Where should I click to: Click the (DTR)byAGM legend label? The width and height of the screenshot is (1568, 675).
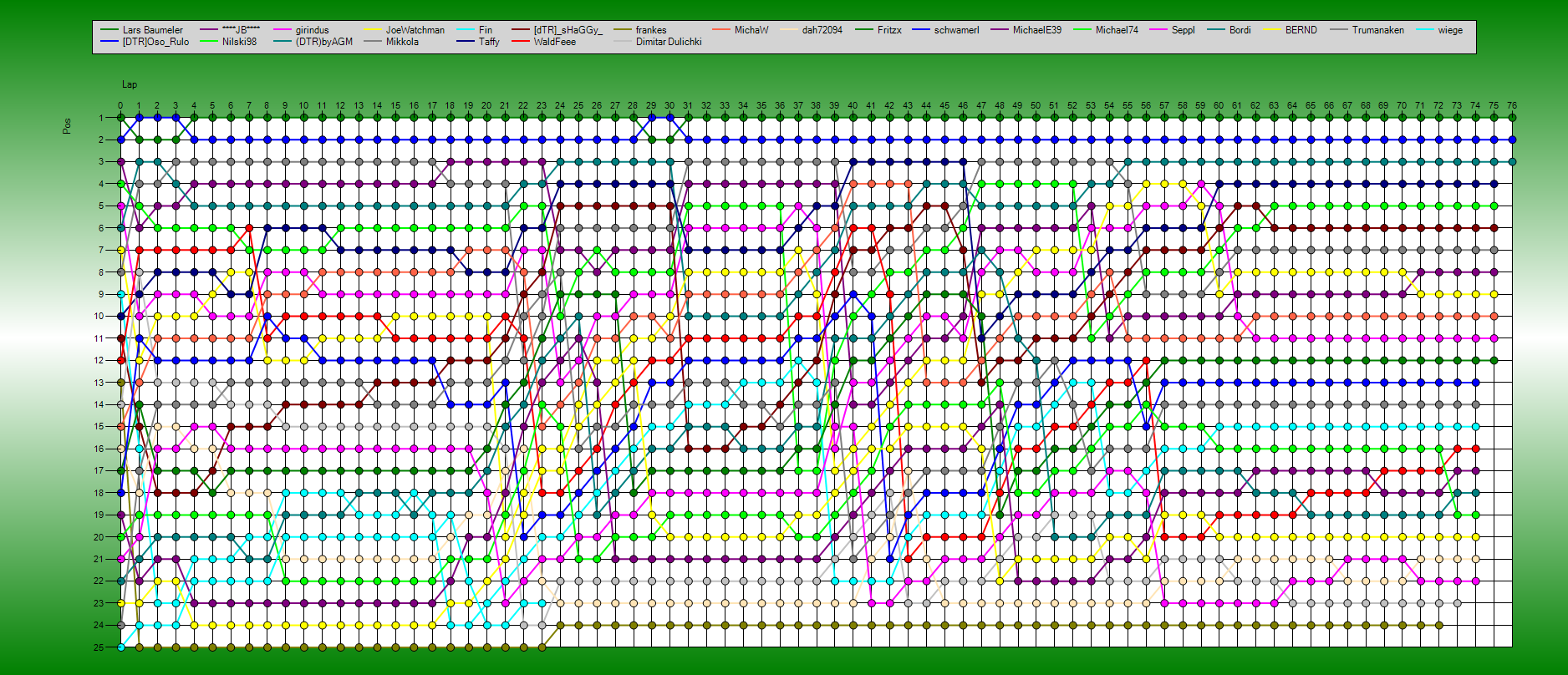point(323,42)
